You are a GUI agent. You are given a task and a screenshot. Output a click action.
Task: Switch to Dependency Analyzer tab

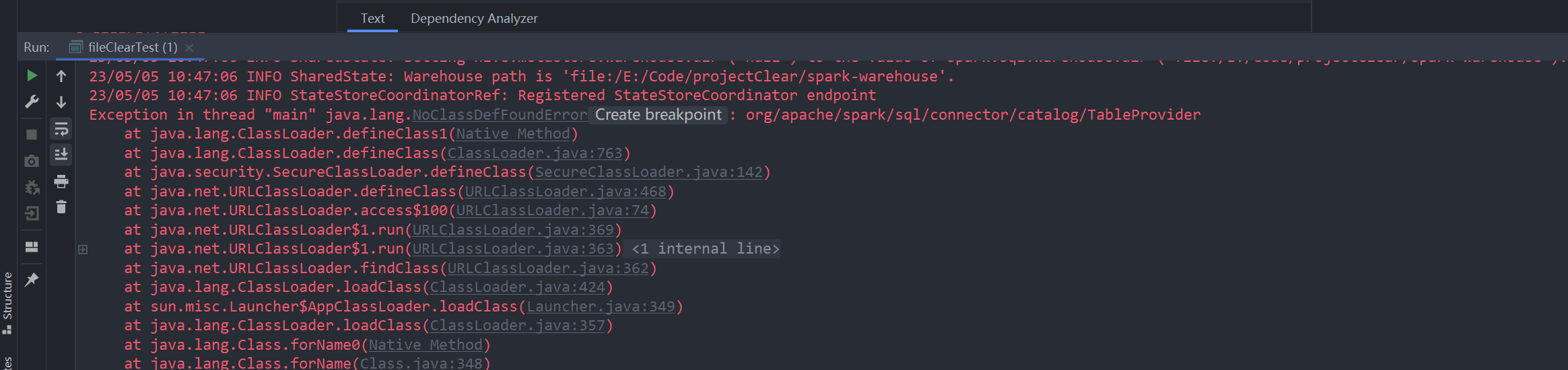click(x=474, y=18)
